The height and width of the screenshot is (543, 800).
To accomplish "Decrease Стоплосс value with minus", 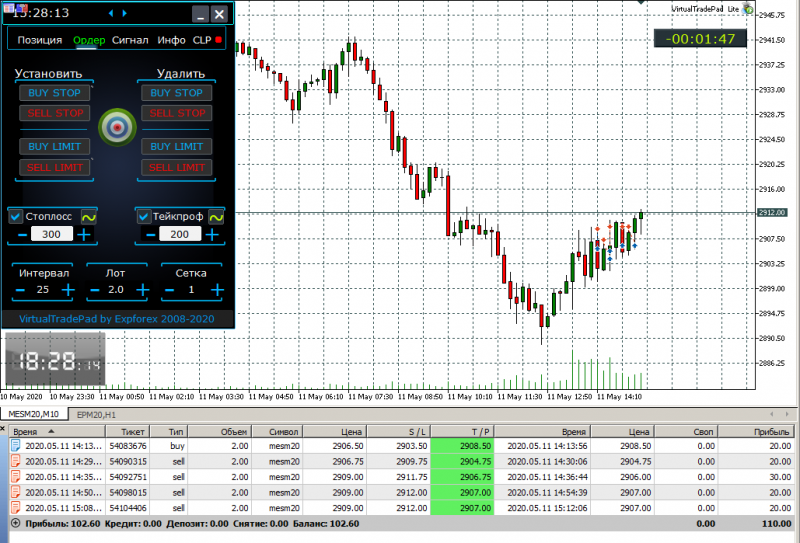I will [x=22, y=235].
